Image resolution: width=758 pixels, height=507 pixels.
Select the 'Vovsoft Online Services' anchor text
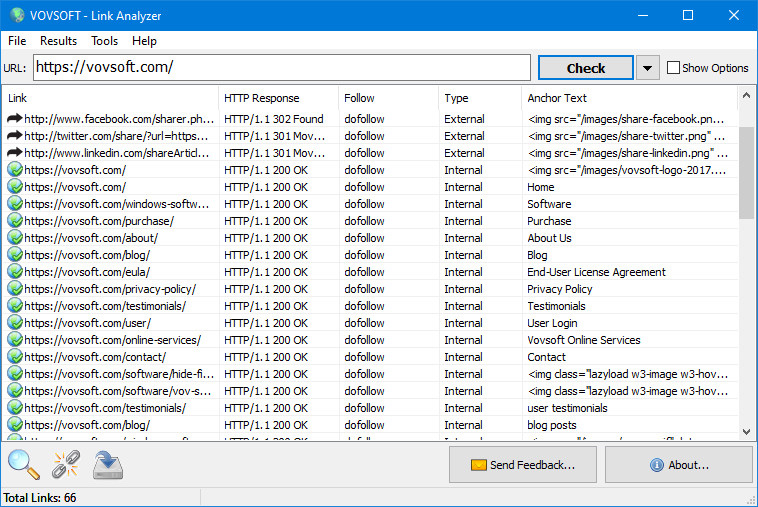(583, 340)
